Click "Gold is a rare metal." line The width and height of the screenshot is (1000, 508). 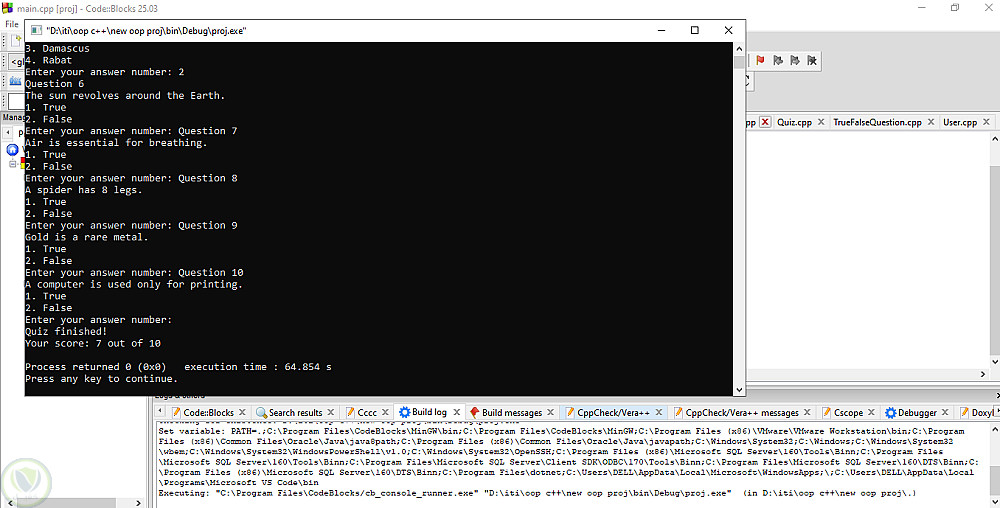click(x=86, y=237)
